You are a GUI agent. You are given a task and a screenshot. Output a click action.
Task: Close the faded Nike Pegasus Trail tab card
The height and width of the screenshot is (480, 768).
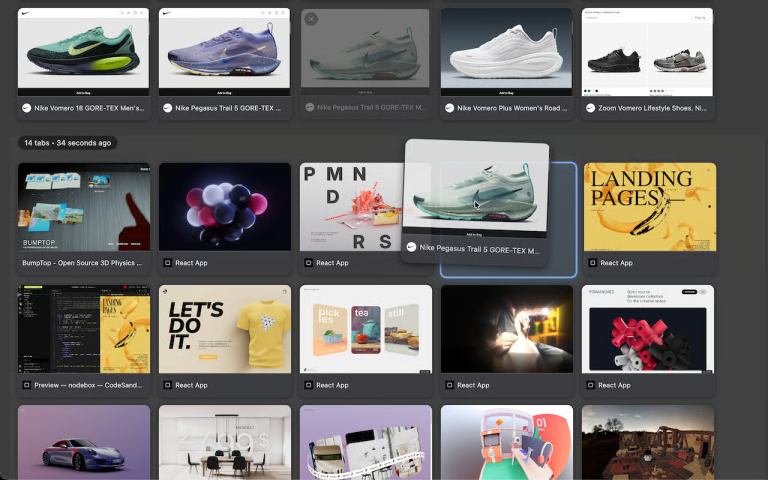(x=311, y=19)
